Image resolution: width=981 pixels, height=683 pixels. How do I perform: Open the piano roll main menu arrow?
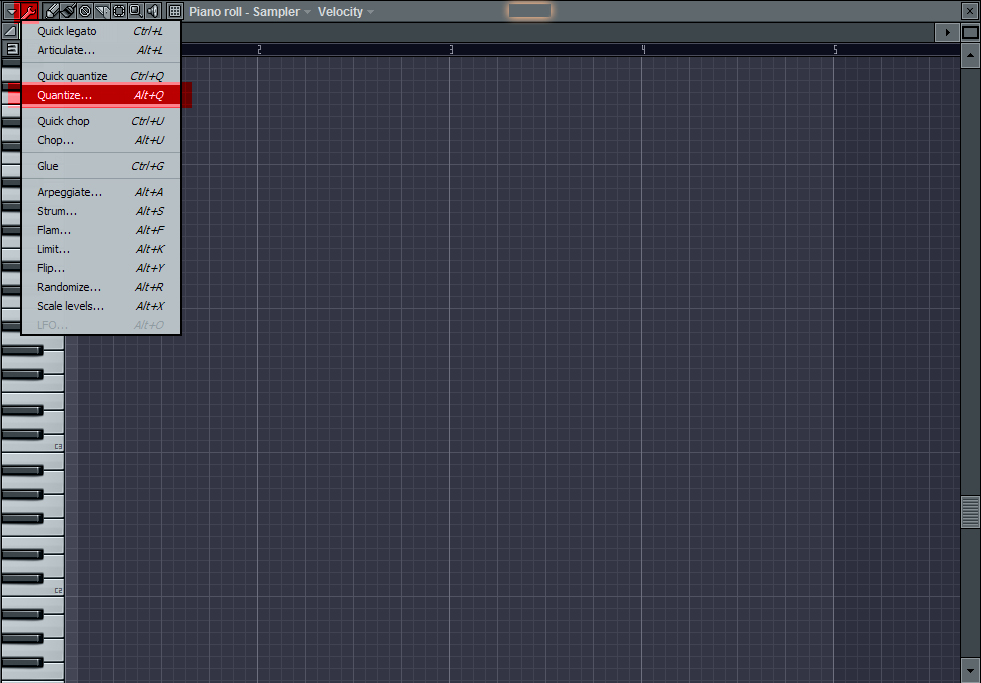pyautogui.click(x=11, y=11)
